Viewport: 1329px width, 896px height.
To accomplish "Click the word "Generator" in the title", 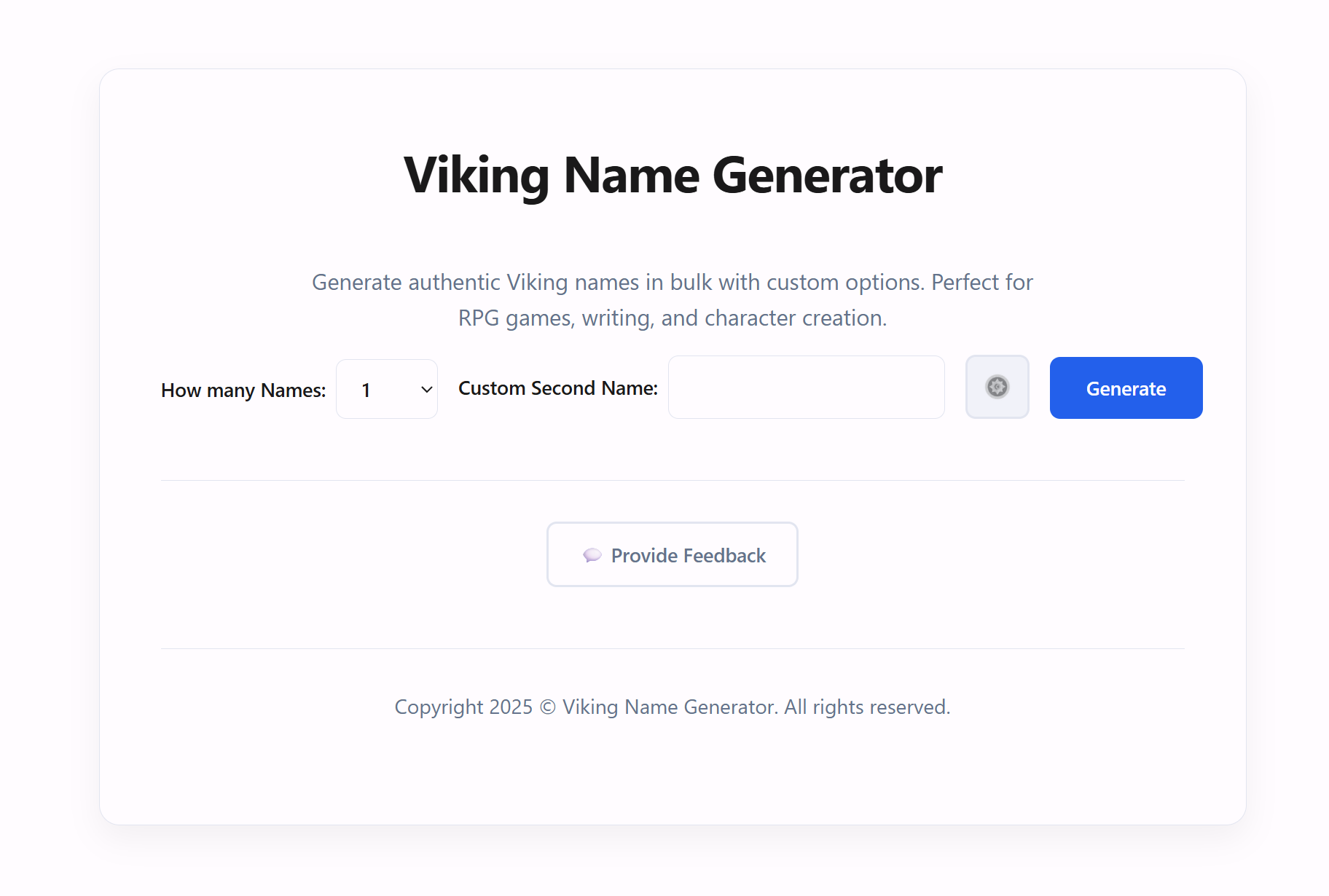I will (x=827, y=176).
